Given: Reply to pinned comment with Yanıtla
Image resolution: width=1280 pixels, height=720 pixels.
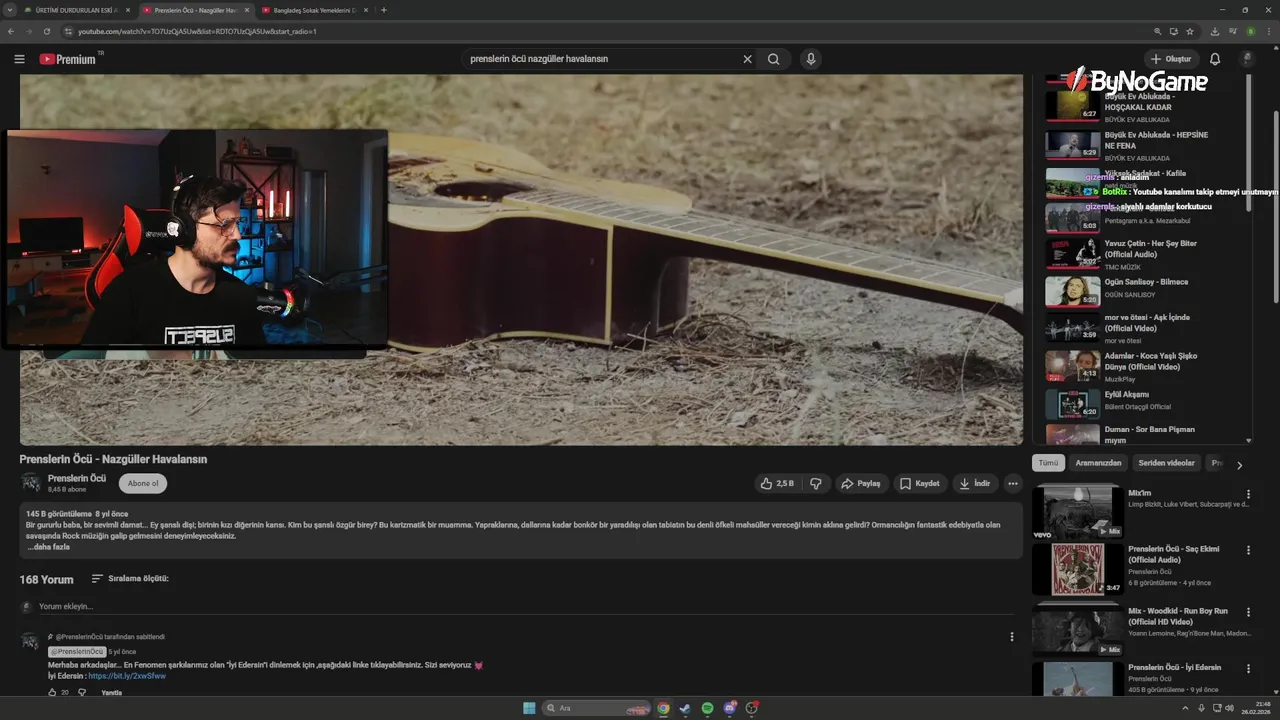Looking at the screenshot, I should [111, 692].
